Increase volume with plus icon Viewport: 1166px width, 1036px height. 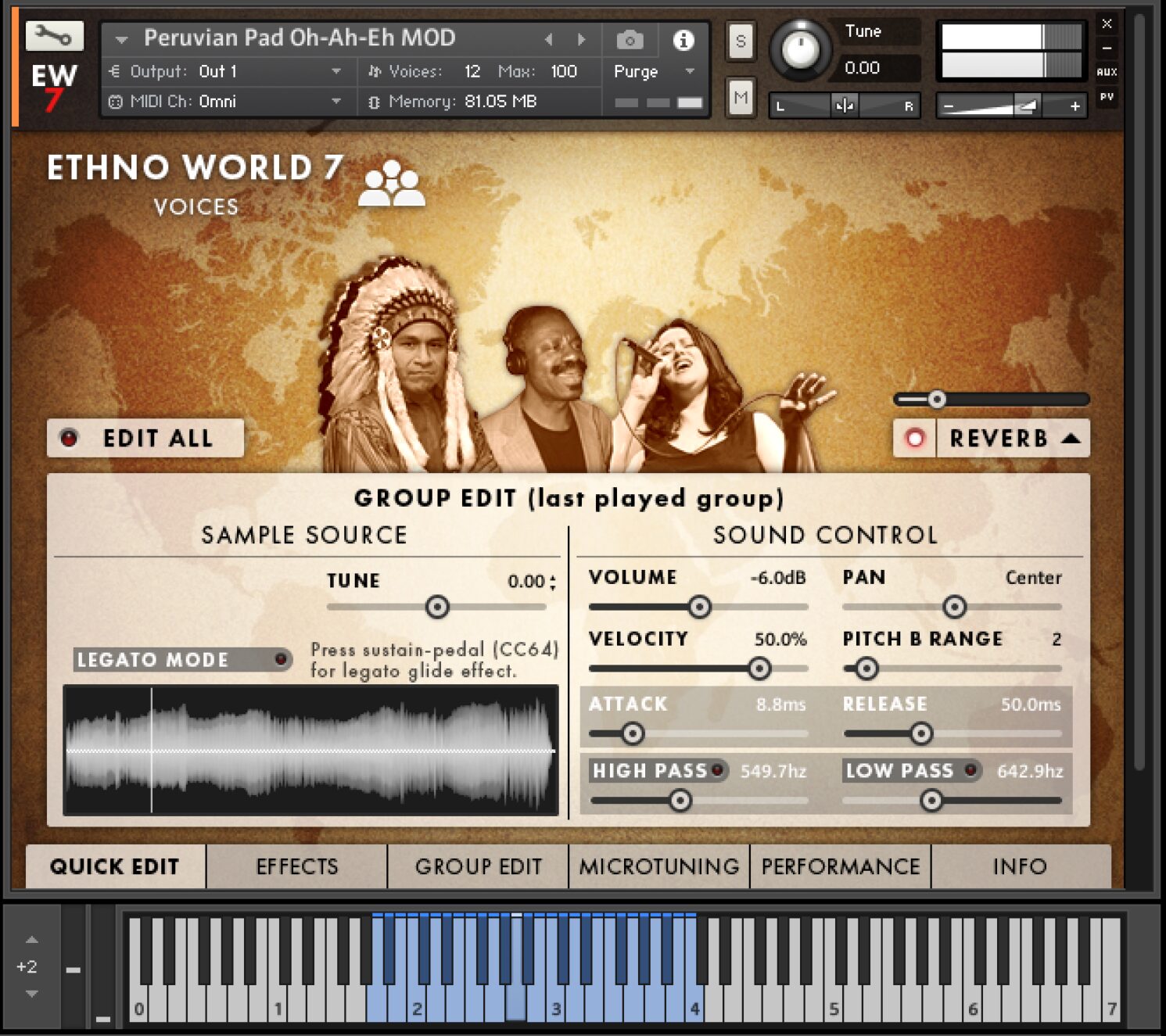pyautogui.click(x=1075, y=106)
